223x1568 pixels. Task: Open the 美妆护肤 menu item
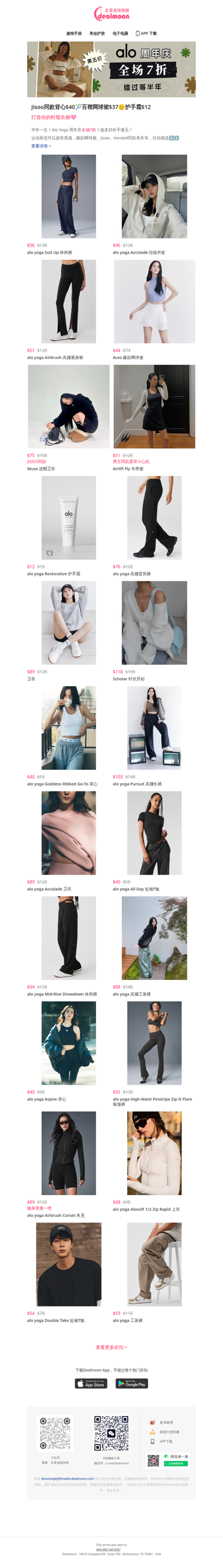[x=97, y=33]
